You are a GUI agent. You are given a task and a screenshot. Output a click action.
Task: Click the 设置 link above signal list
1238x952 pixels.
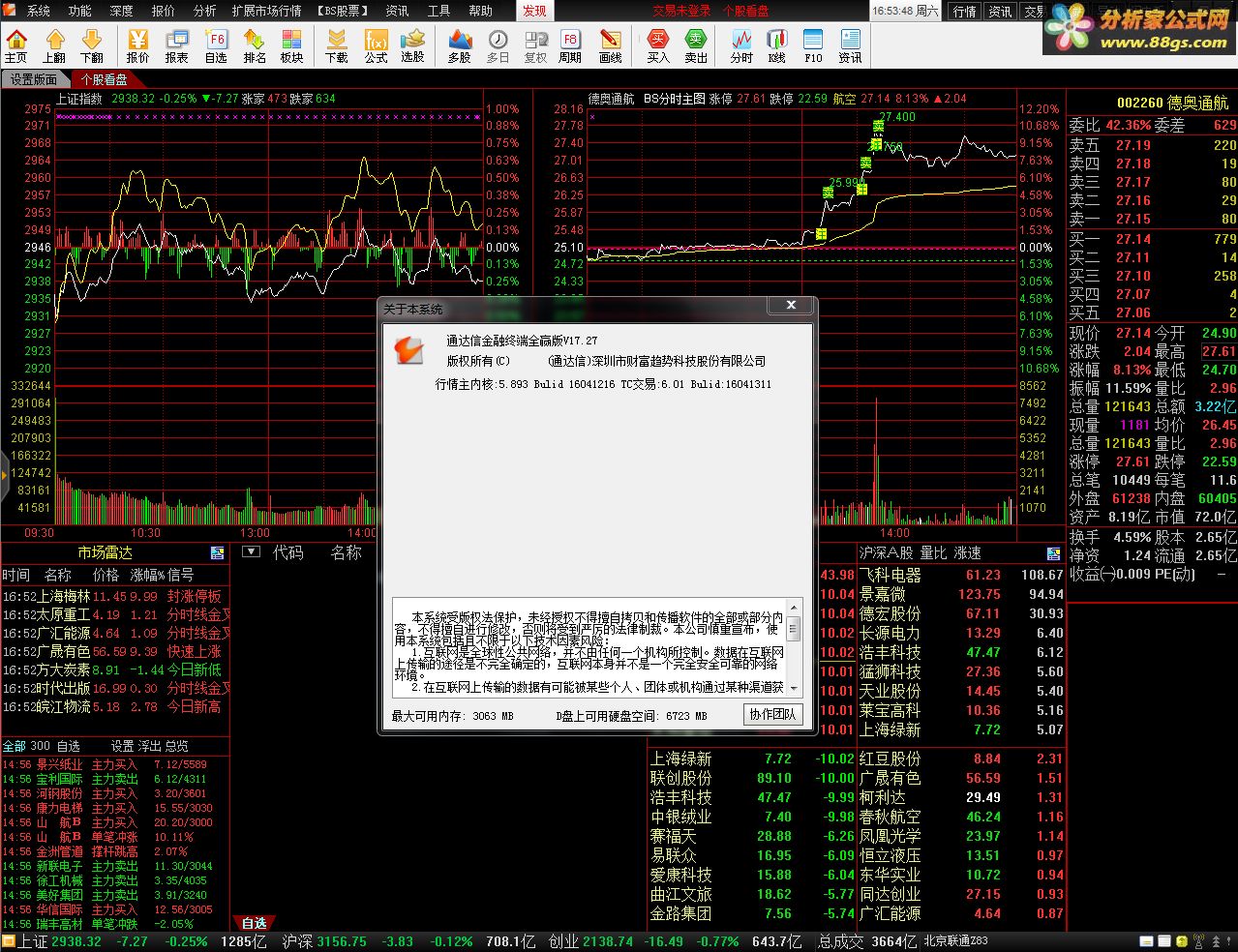(123, 746)
